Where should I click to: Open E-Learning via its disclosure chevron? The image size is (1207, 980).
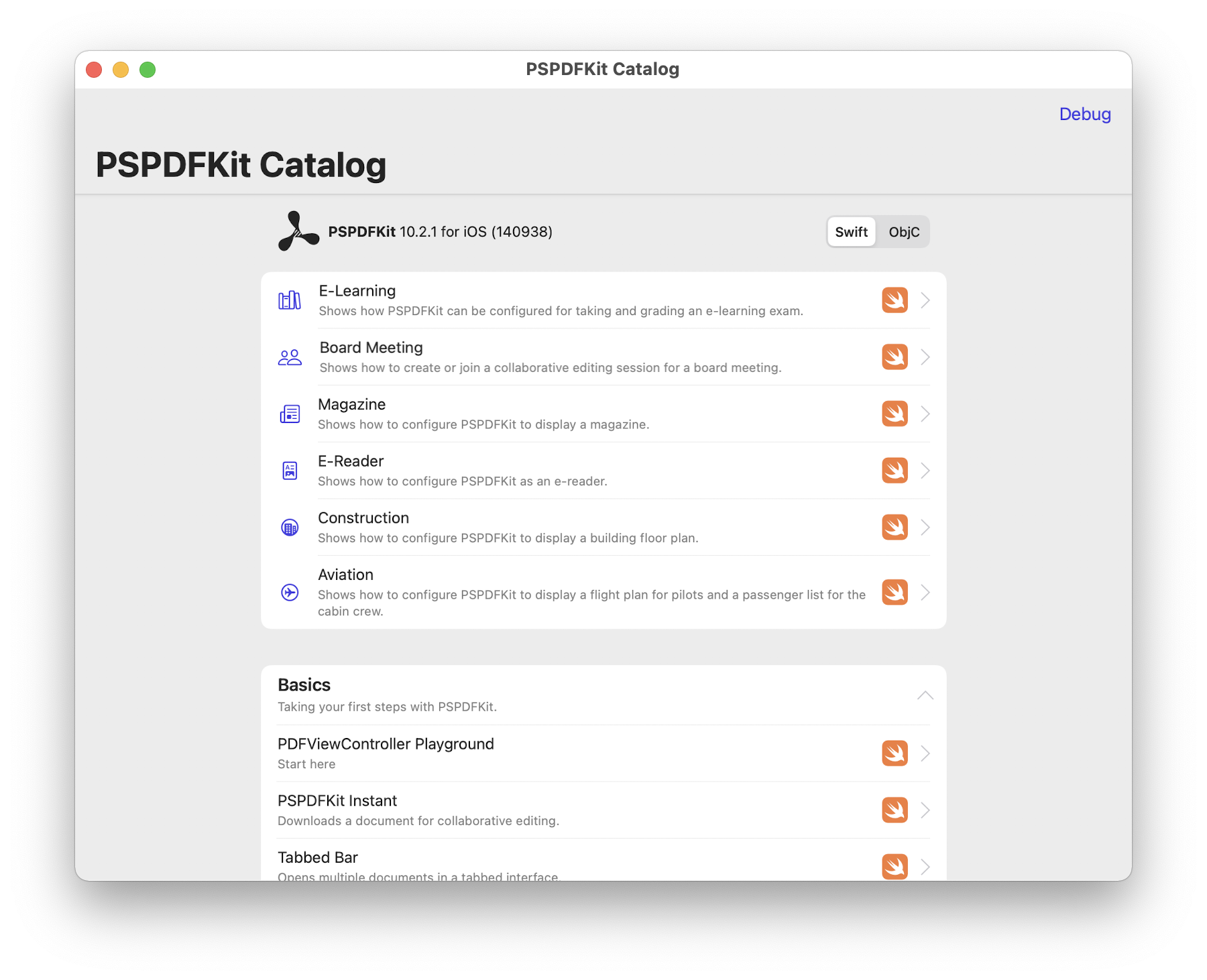[x=925, y=300]
